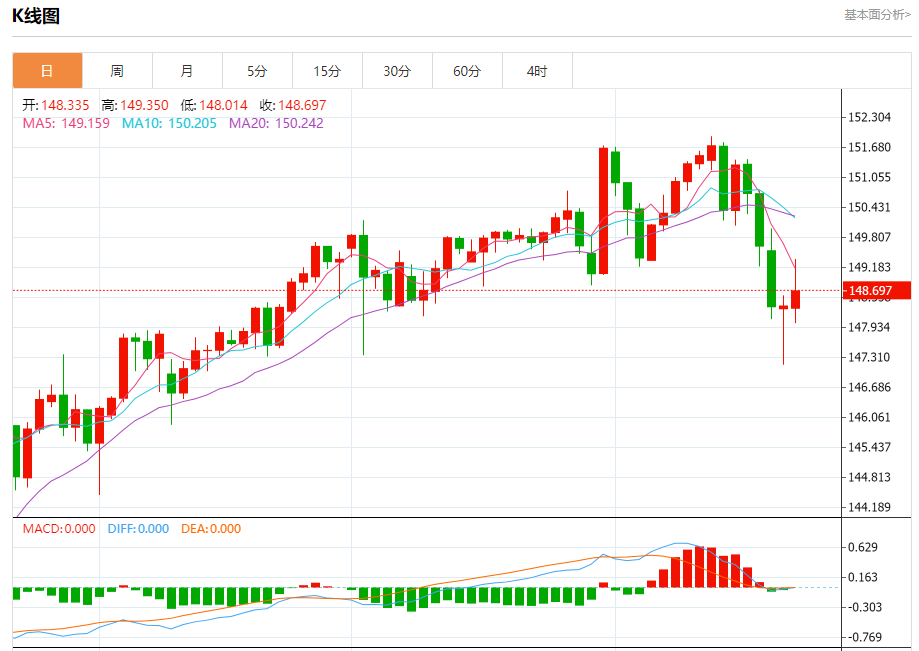Click the red 148.697 current price tag

(x=877, y=291)
